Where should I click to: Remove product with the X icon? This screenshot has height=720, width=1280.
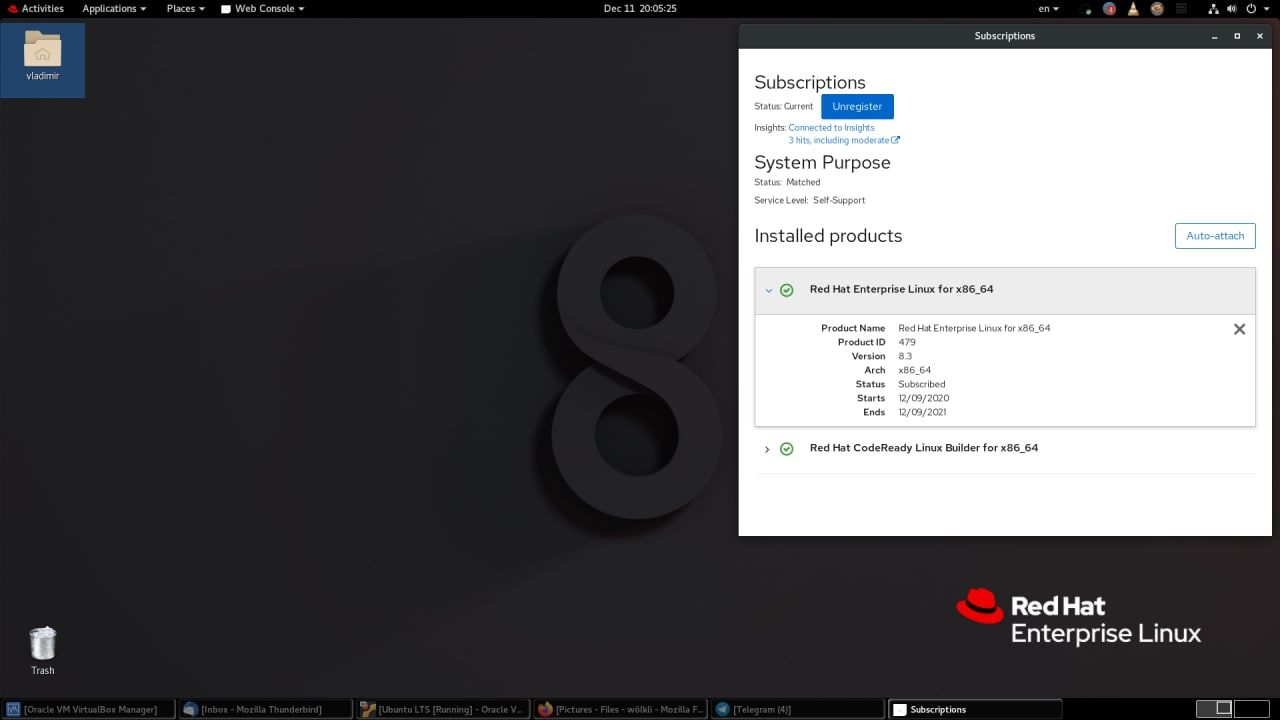[1239, 329]
